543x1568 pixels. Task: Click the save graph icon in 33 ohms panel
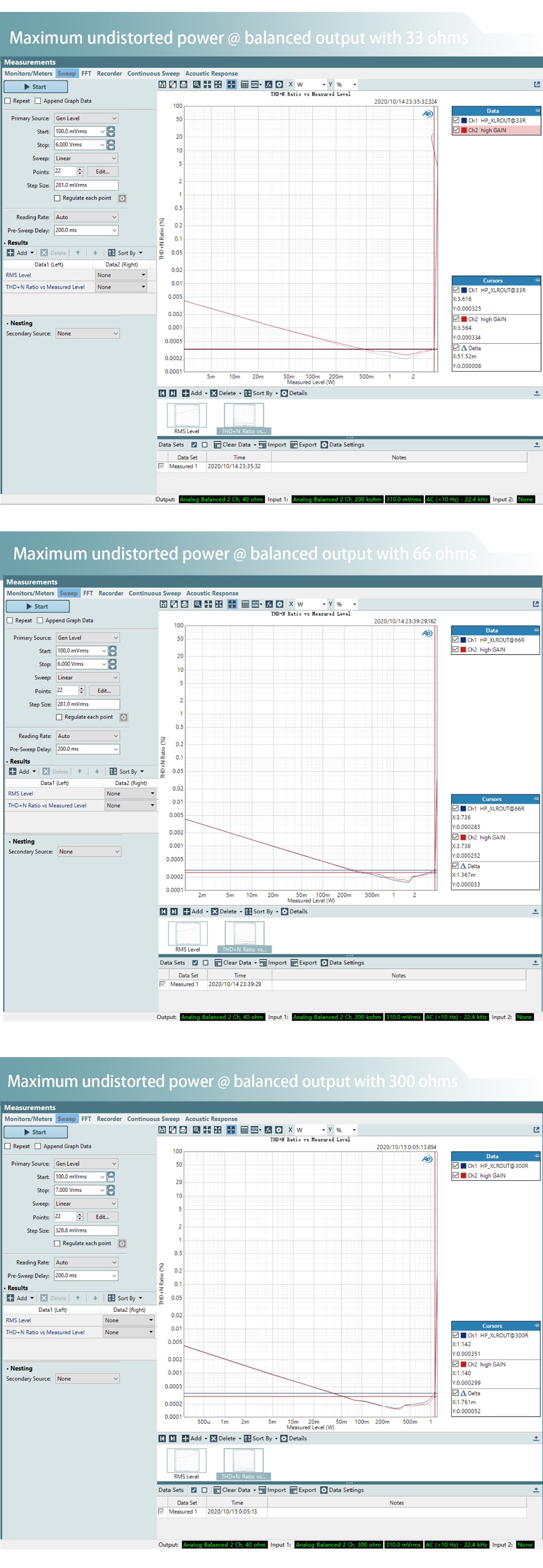pos(162,85)
